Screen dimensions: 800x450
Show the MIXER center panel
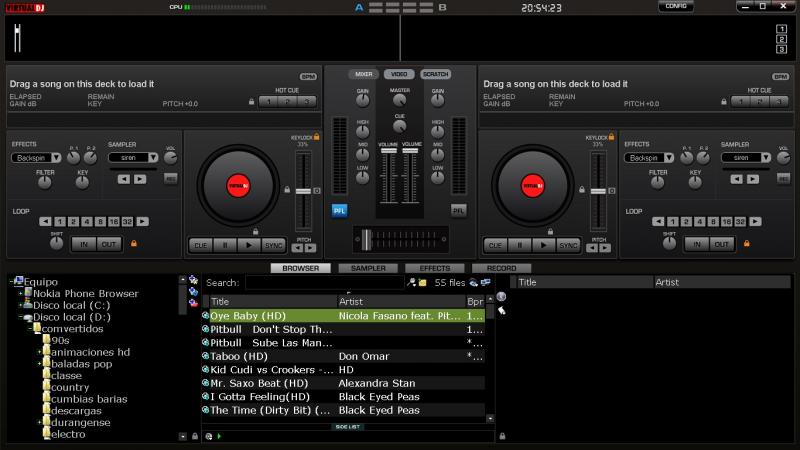[x=364, y=74]
